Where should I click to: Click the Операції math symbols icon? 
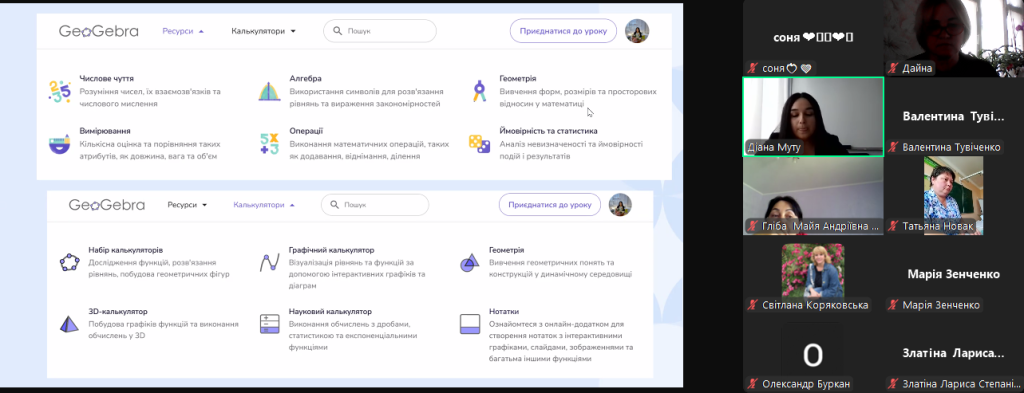pos(269,144)
